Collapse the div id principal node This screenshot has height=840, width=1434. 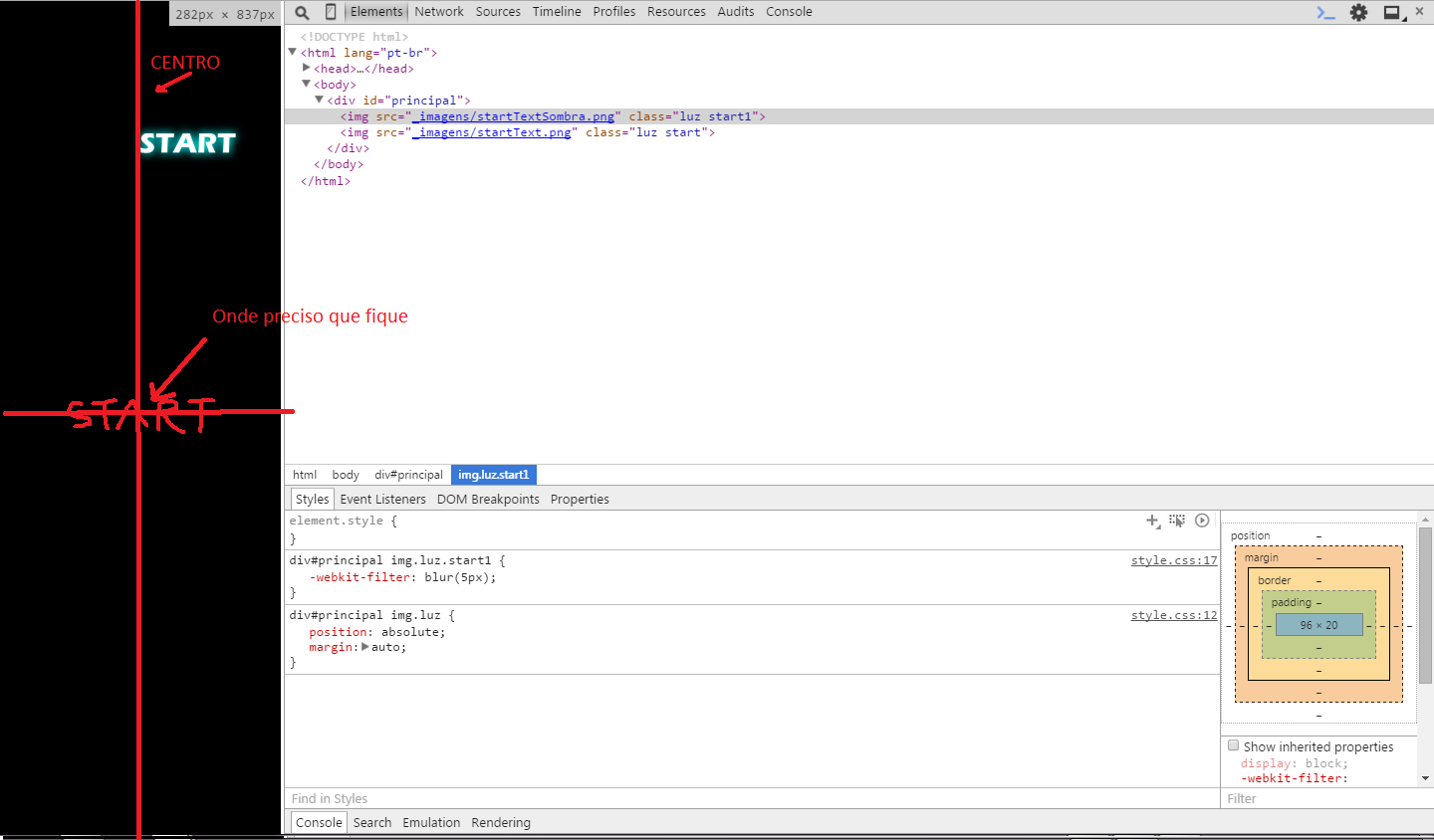click(319, 100)
